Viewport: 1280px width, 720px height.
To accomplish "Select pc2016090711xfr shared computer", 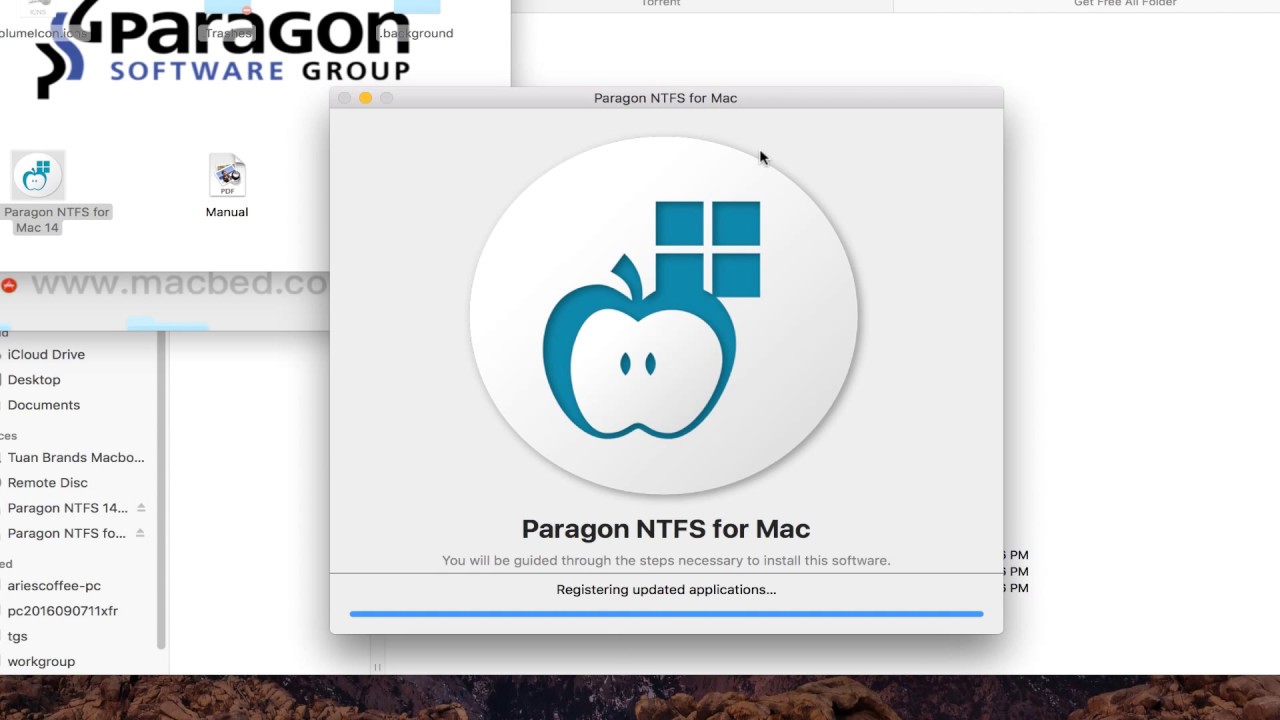I will coord(63,610).
